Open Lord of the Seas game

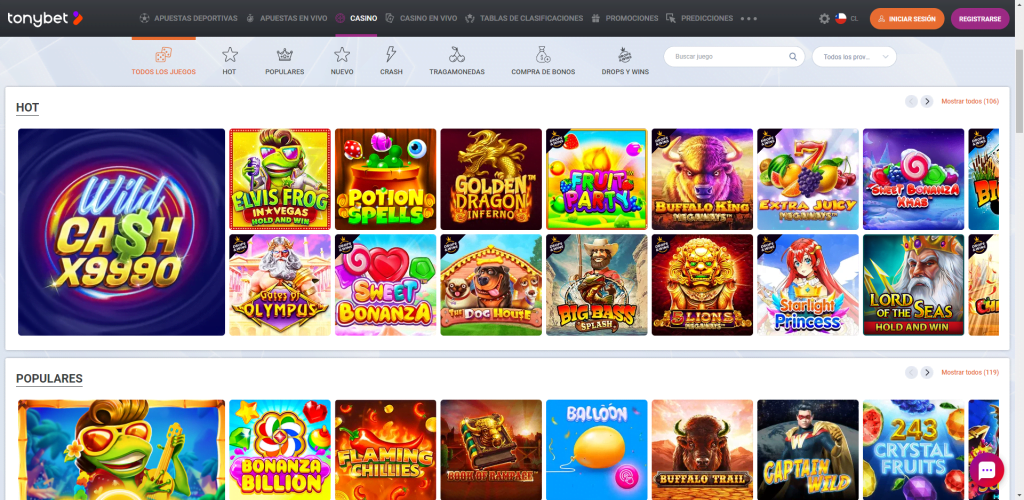pos(914,285)
